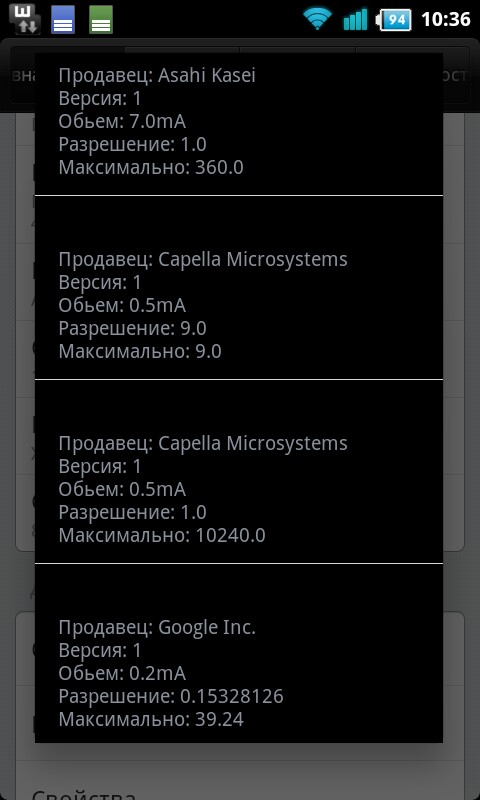Viewport: 480px width, 800px height.
Task: Select the Google Inc. sensor entry
Action: (239, 654)
